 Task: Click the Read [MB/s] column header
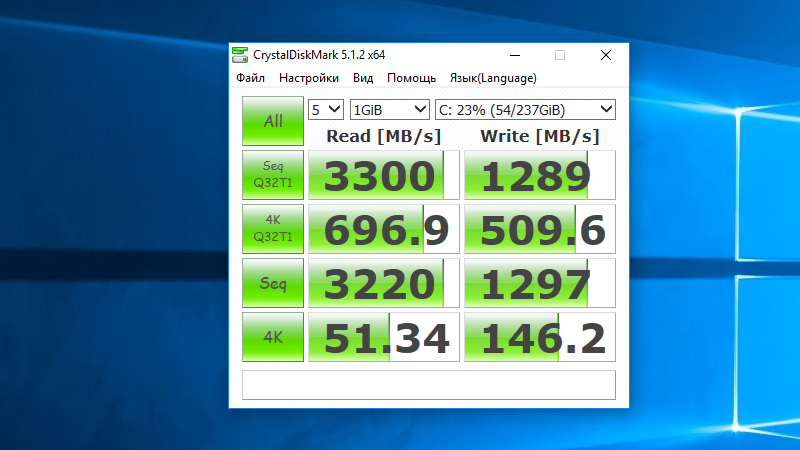[x=383, y=136]
